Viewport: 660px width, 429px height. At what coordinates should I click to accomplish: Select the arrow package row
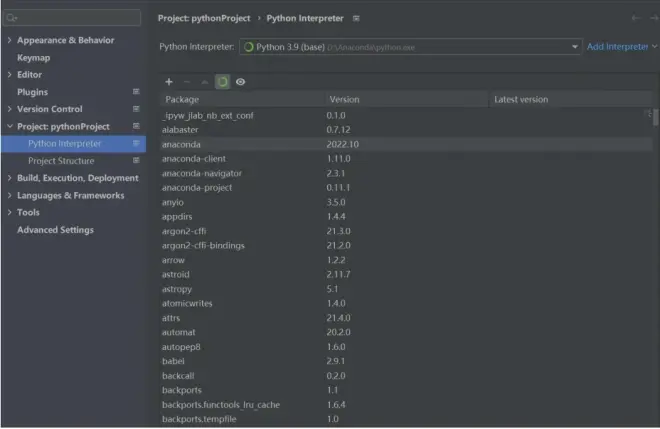pos(406,260)
